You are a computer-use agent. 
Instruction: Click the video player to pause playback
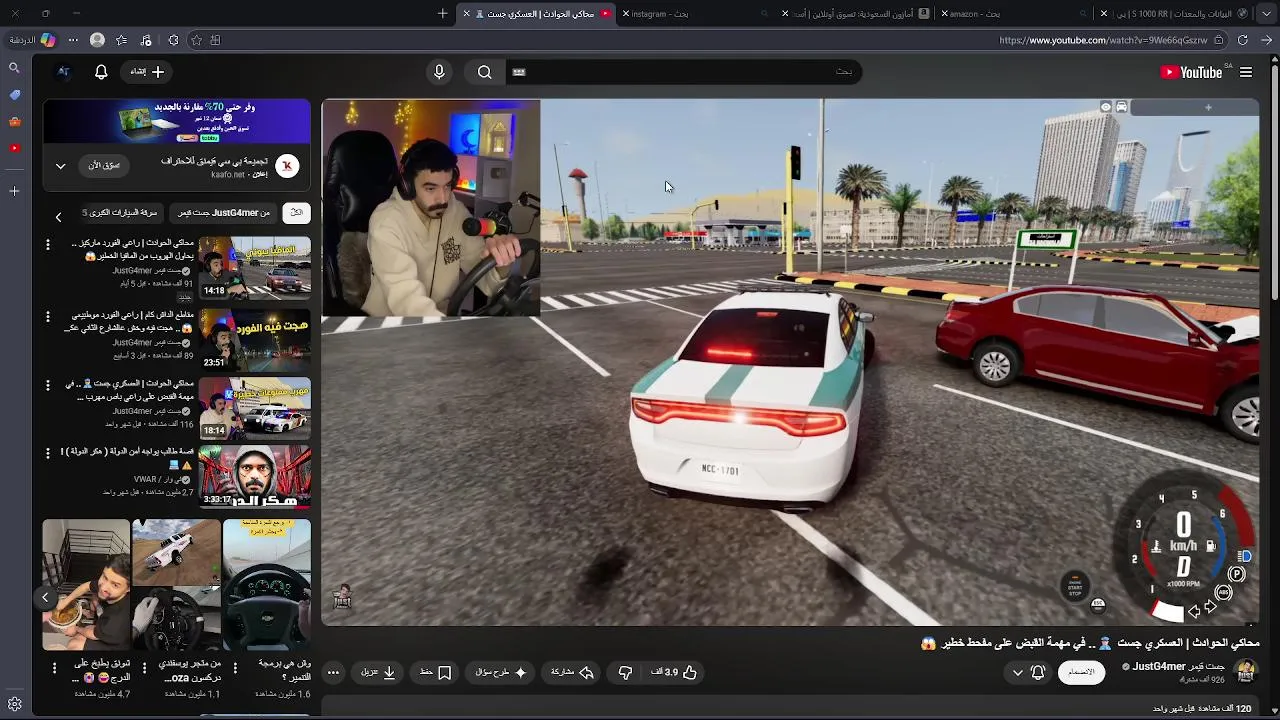coord(790,362)
